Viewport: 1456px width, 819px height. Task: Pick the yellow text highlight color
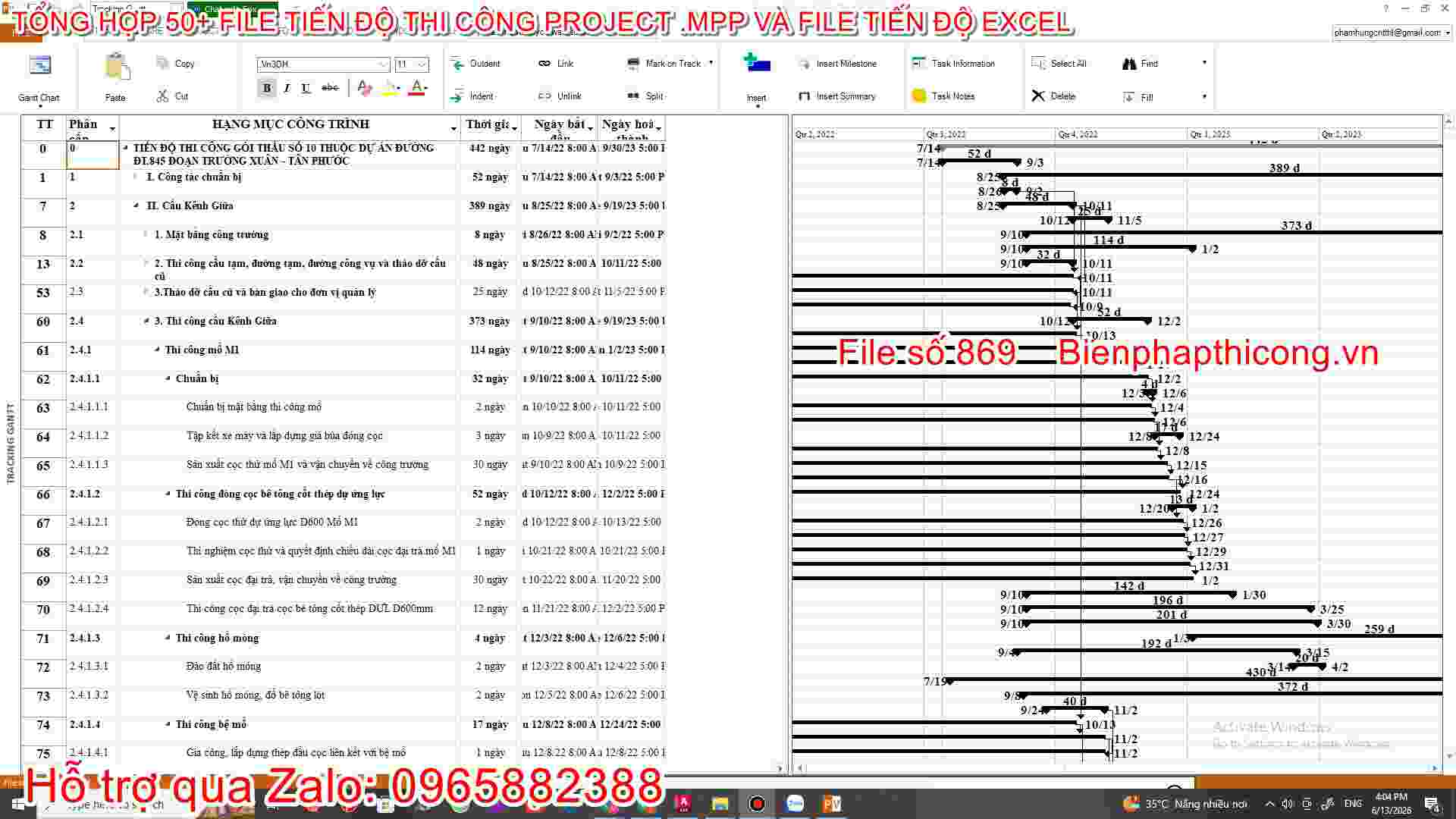click(x=388, y=88)
